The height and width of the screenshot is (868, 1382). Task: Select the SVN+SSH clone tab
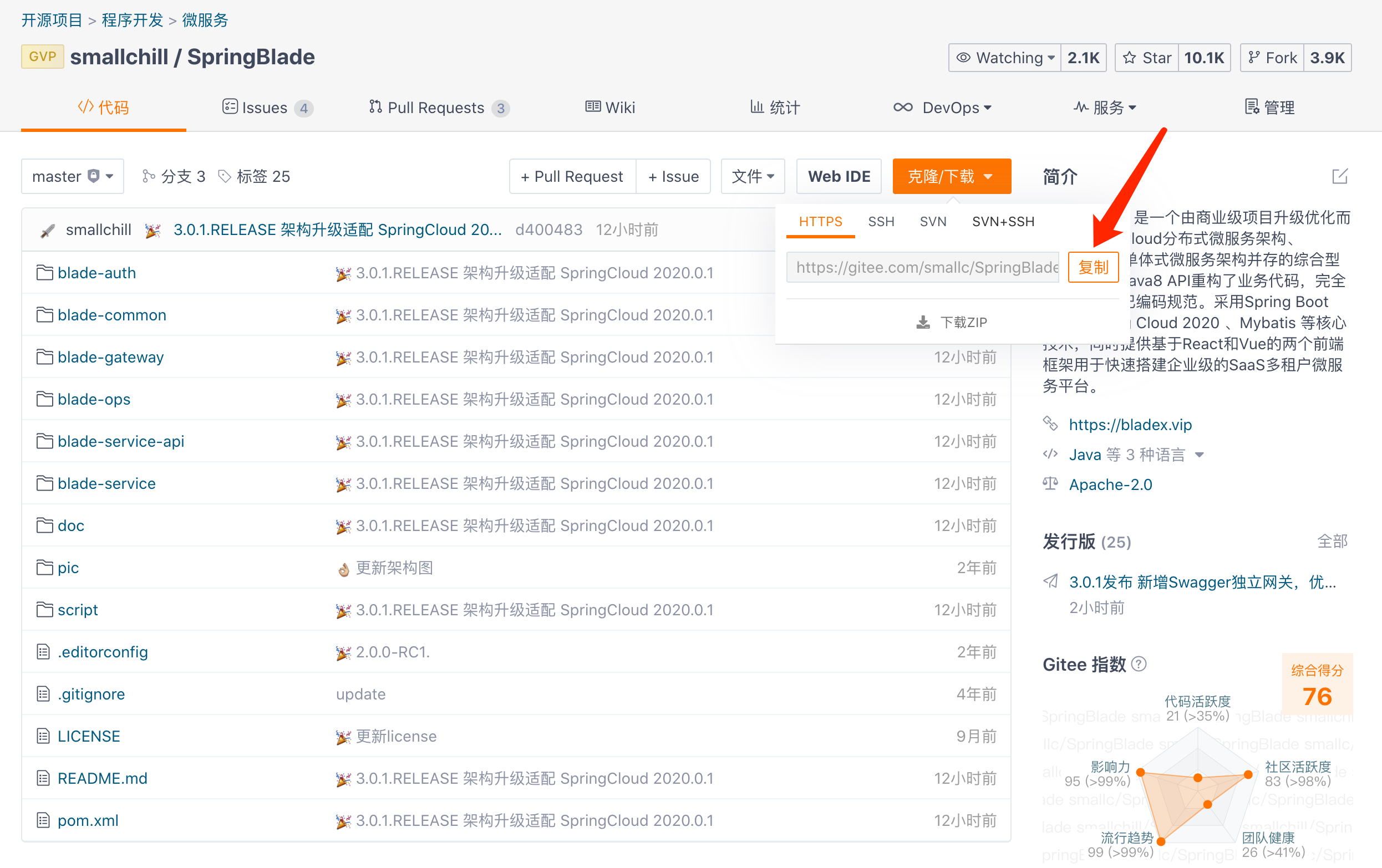pos(1003,222)
